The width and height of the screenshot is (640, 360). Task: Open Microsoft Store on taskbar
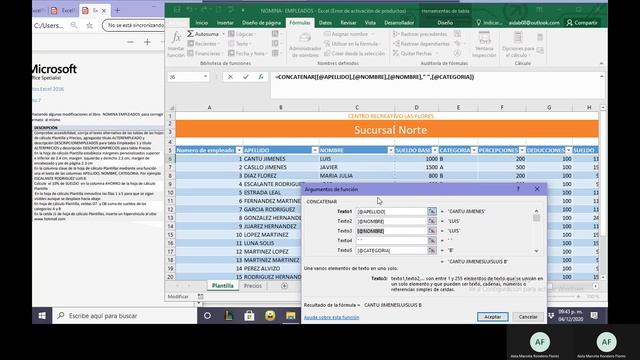click(x=249, y=316)
